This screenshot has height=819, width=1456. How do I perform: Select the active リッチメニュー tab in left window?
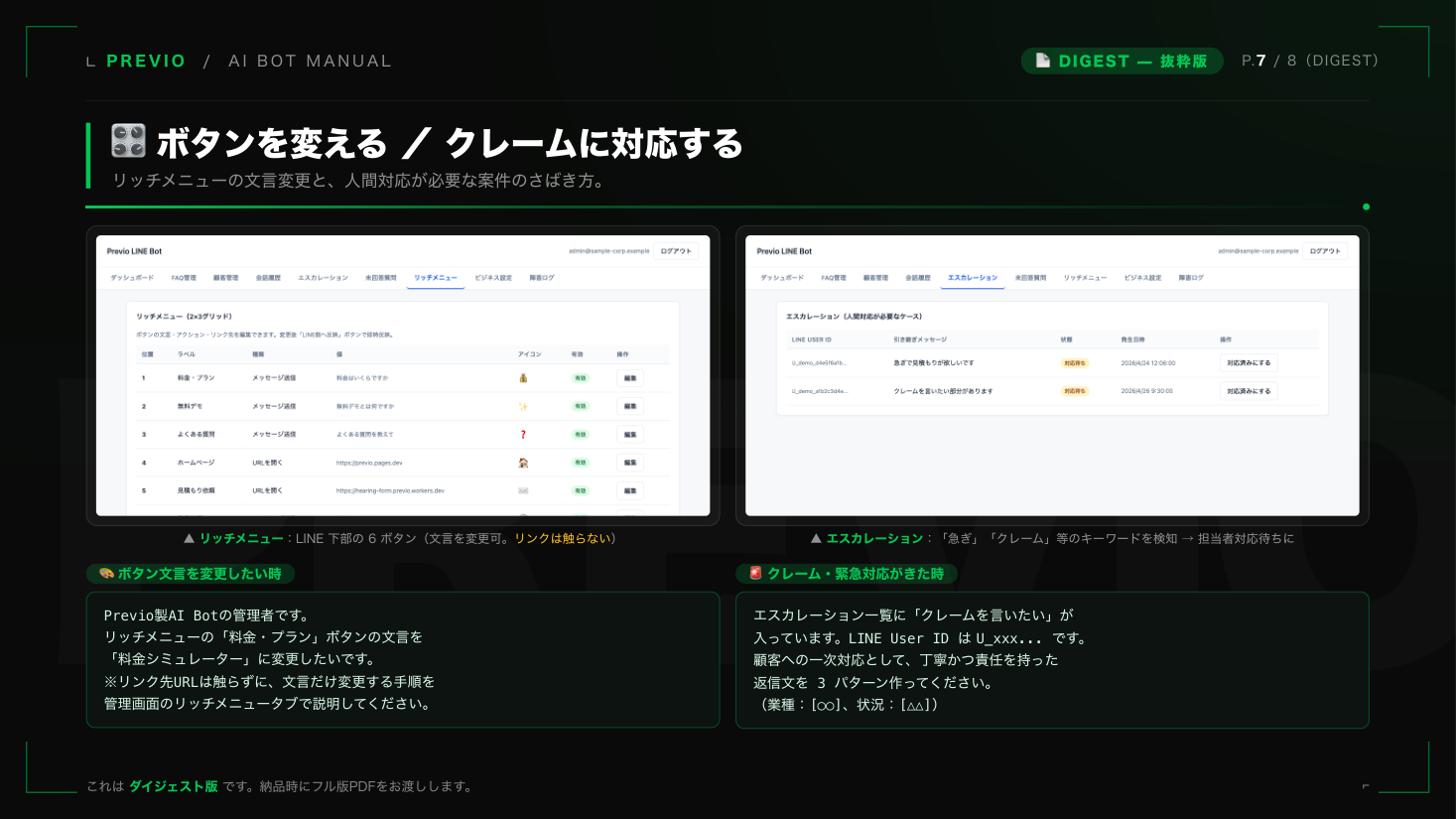436,278
